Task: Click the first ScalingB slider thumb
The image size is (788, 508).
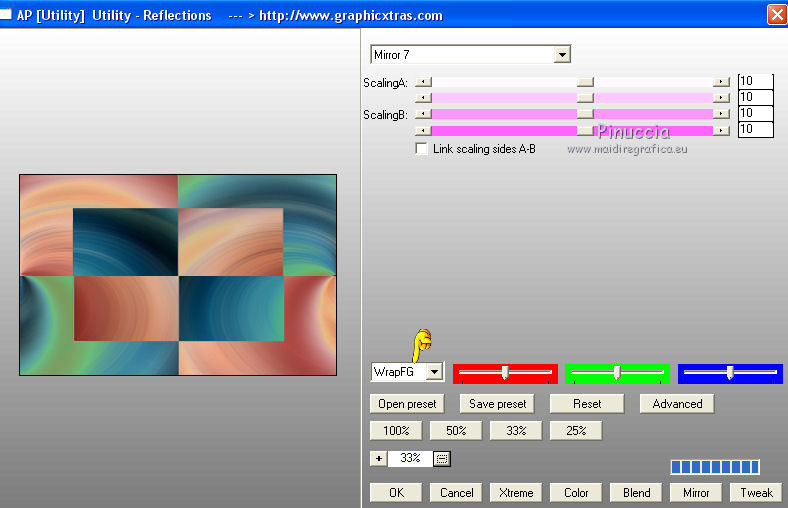Action: (585, 114)
